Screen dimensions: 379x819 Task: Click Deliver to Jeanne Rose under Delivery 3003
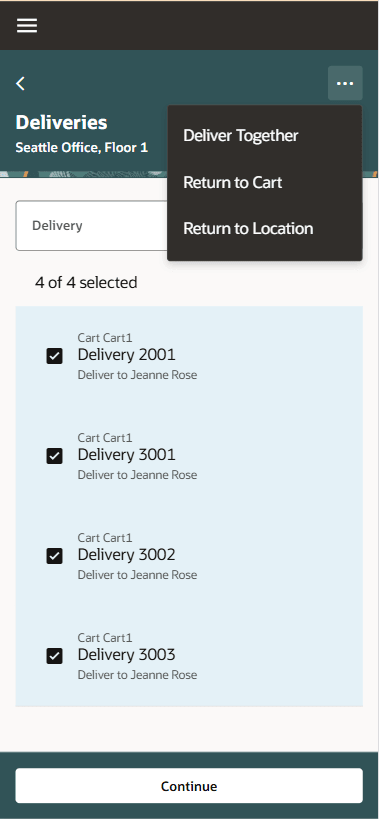click(137, 675)
